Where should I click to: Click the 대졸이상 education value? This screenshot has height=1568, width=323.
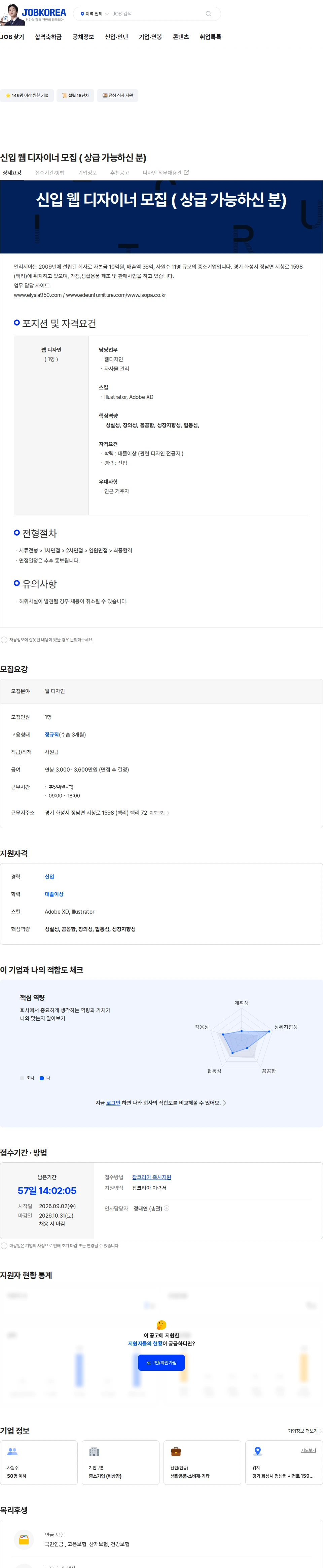[x=54, y=894]
